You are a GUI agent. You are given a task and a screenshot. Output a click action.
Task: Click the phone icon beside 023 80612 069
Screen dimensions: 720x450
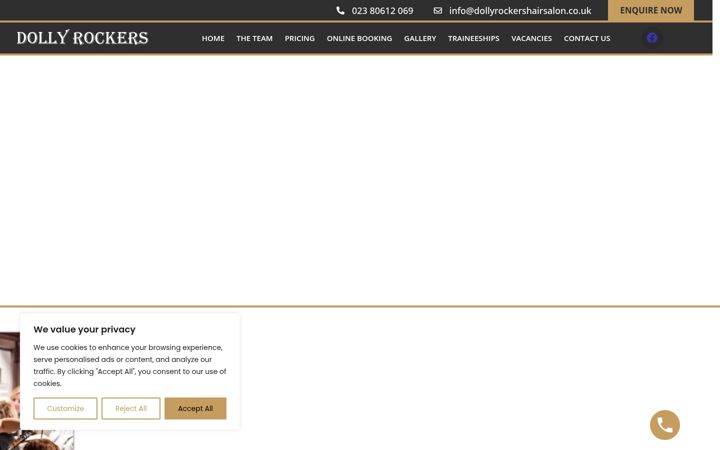(x=340, y=11)
